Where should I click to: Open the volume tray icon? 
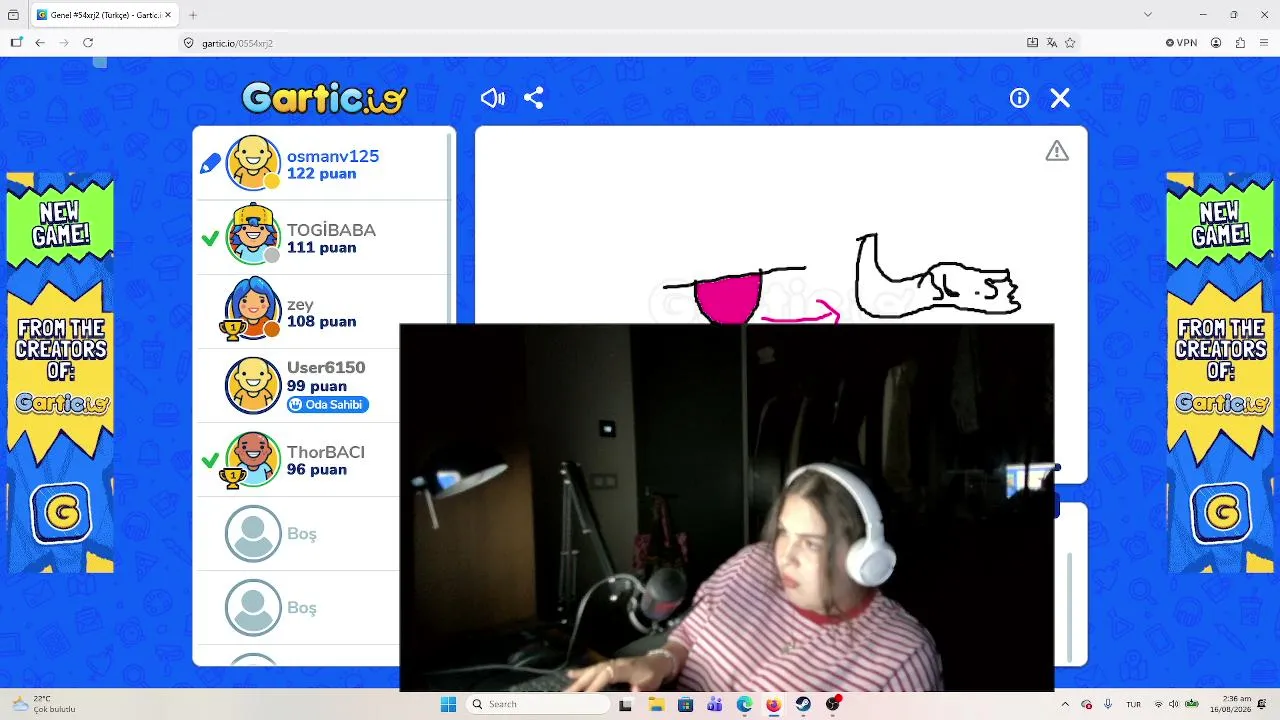(1174, 704)
